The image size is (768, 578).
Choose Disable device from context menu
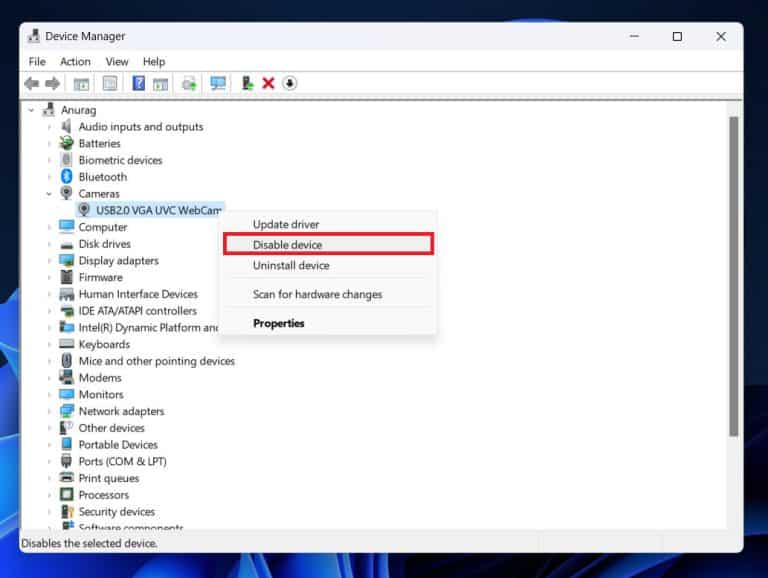pos(329,244)
